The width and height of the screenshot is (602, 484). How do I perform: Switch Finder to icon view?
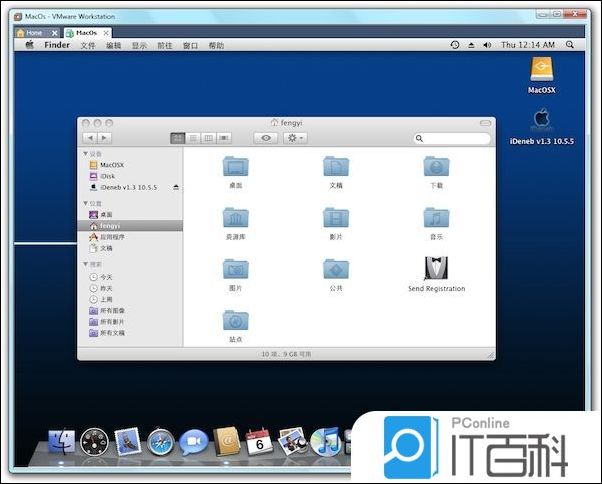[x=178, y=138]
